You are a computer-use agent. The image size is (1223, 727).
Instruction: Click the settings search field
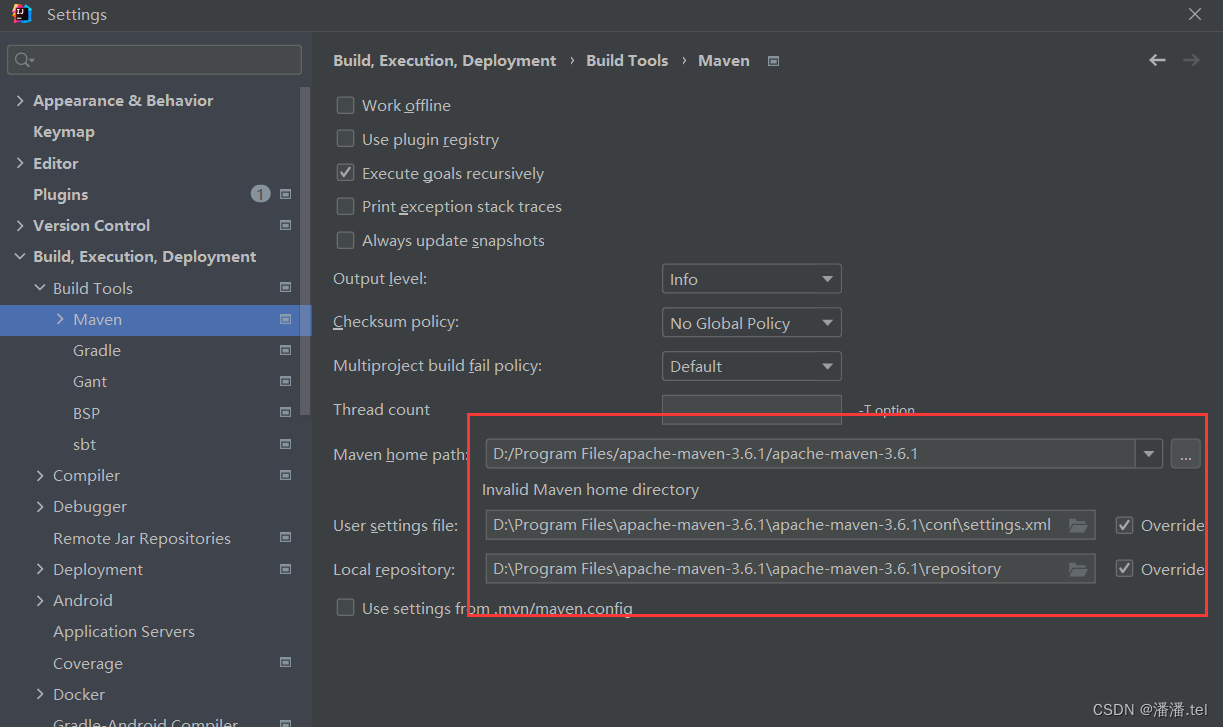[x=155, y=60]
